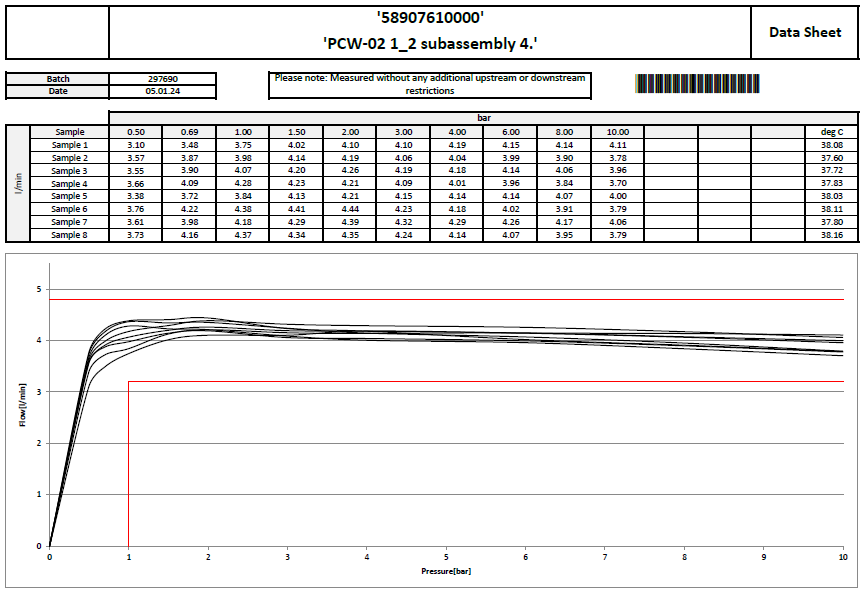Click the 4.44 flow value for Sample 6

tap(349, 209)
